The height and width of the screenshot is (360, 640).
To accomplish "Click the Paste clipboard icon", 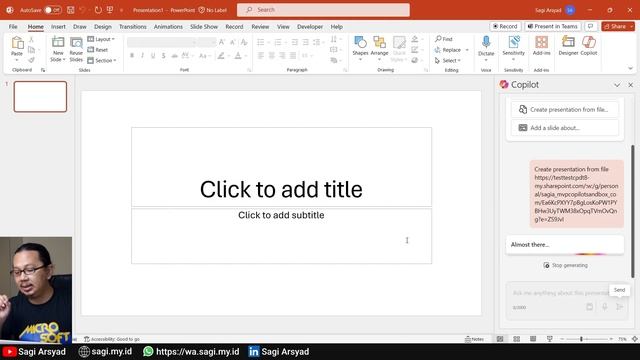I will pyautogui.click(x=17, y=42).
